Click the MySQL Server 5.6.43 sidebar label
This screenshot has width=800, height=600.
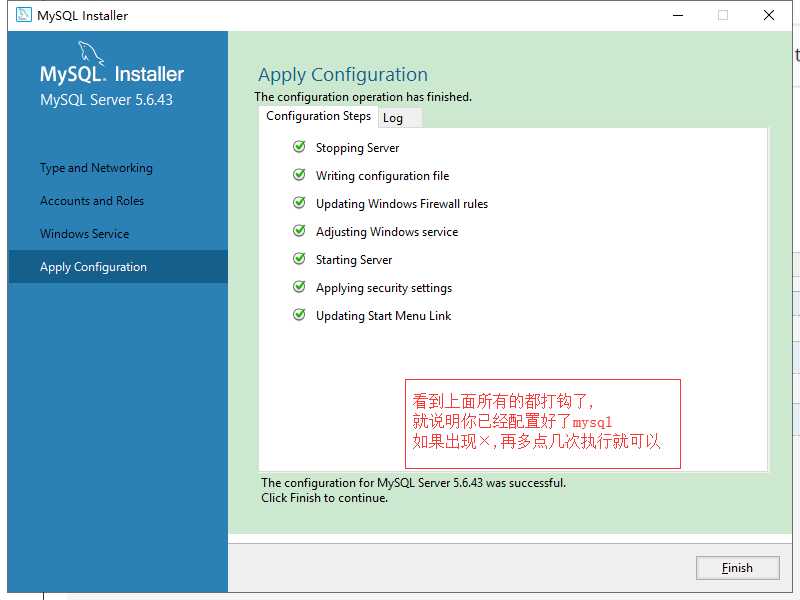click(106, 100)
